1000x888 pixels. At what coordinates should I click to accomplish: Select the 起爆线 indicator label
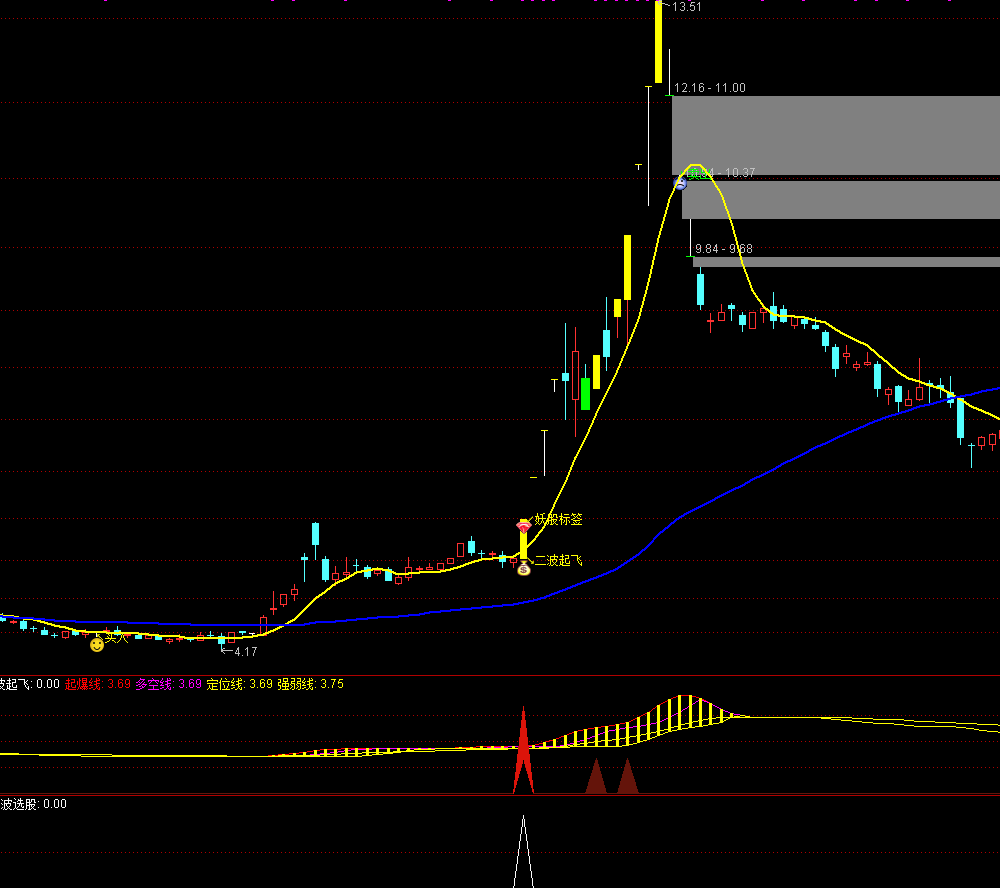click(84, 684)
